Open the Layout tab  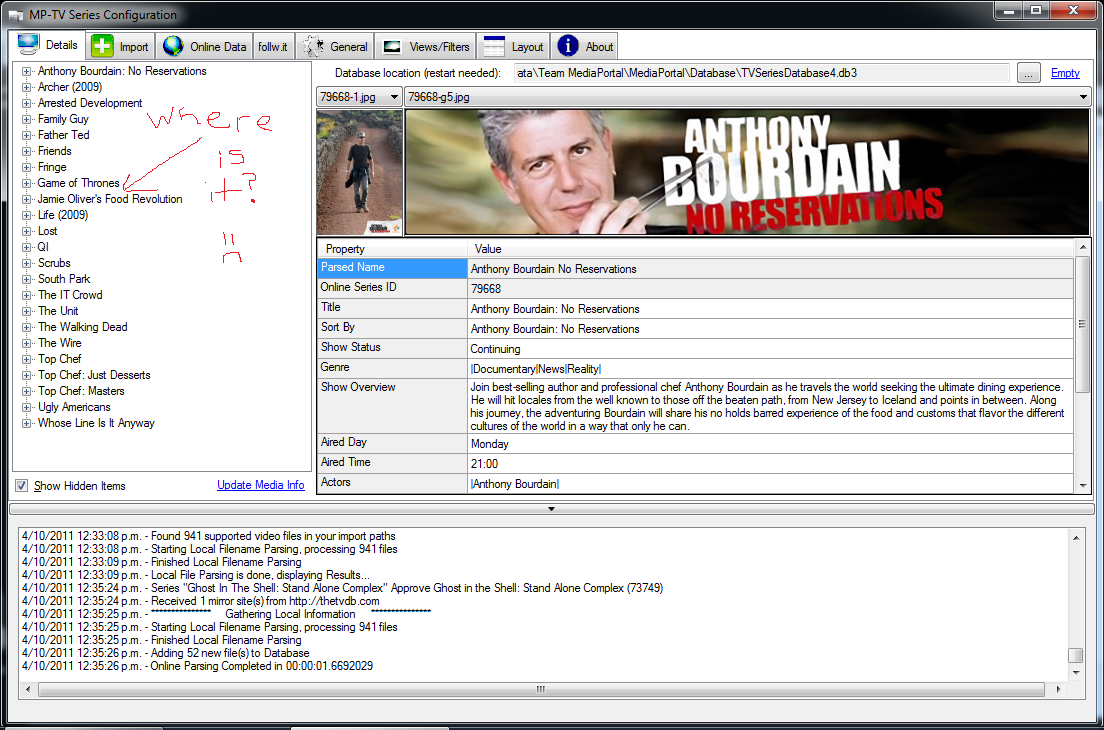513,46
